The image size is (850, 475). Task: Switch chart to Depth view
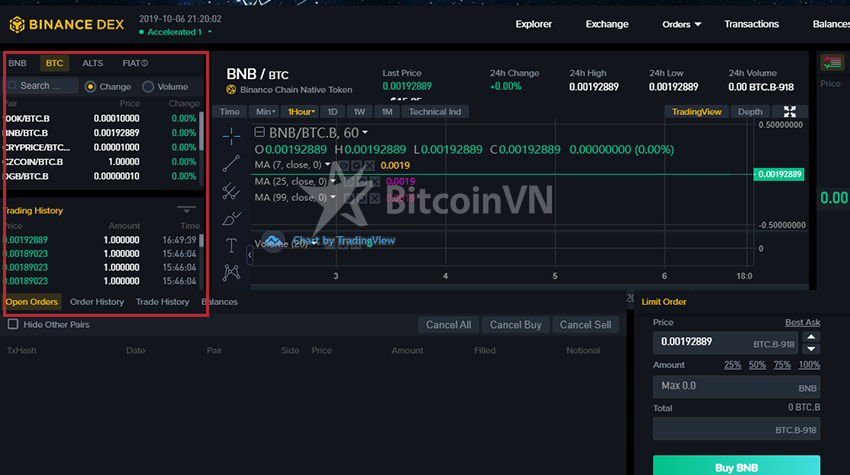(x=750, y=112)
